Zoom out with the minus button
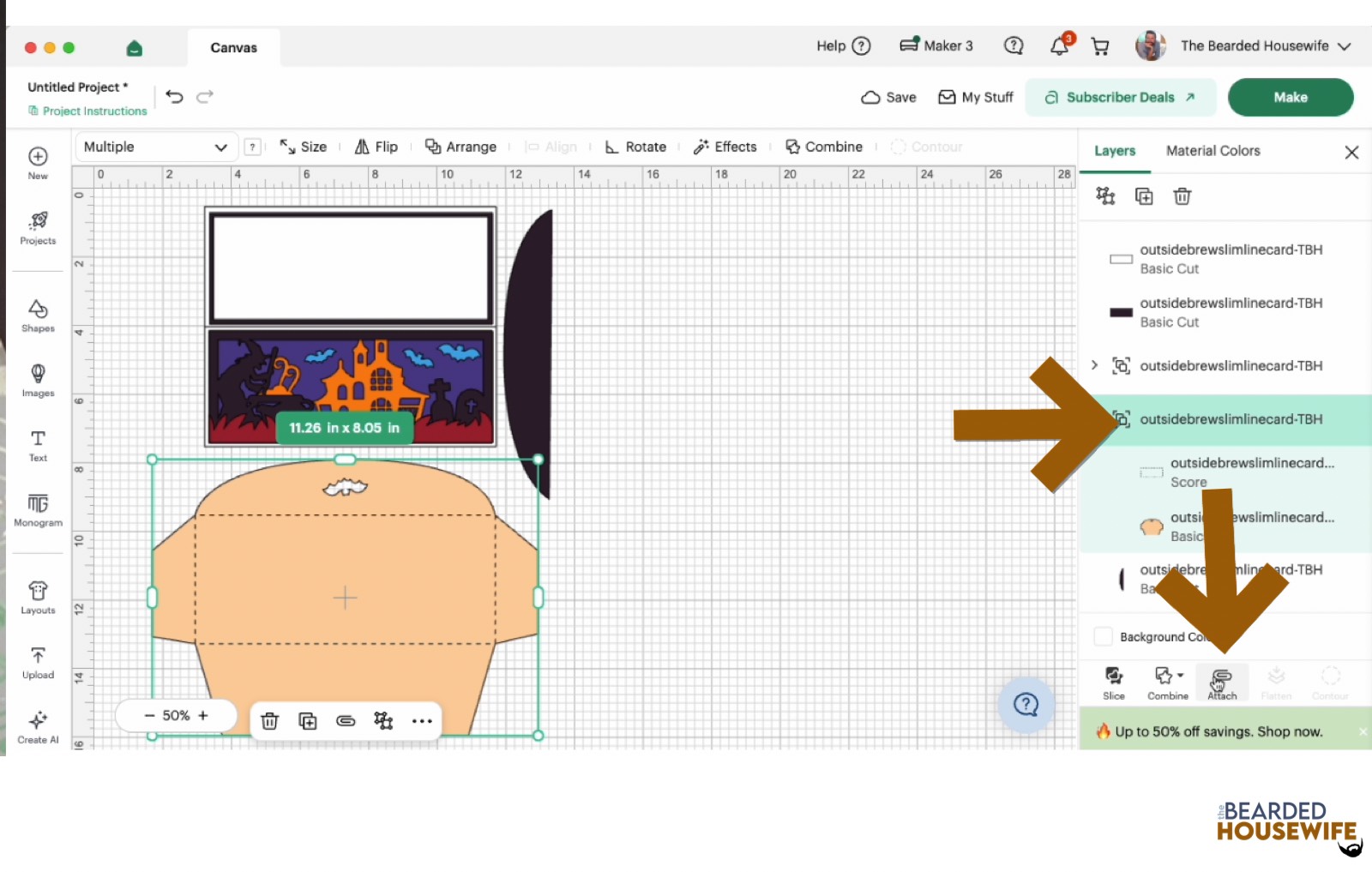The width and height of the screenshot is (1372, 872). 149,715
